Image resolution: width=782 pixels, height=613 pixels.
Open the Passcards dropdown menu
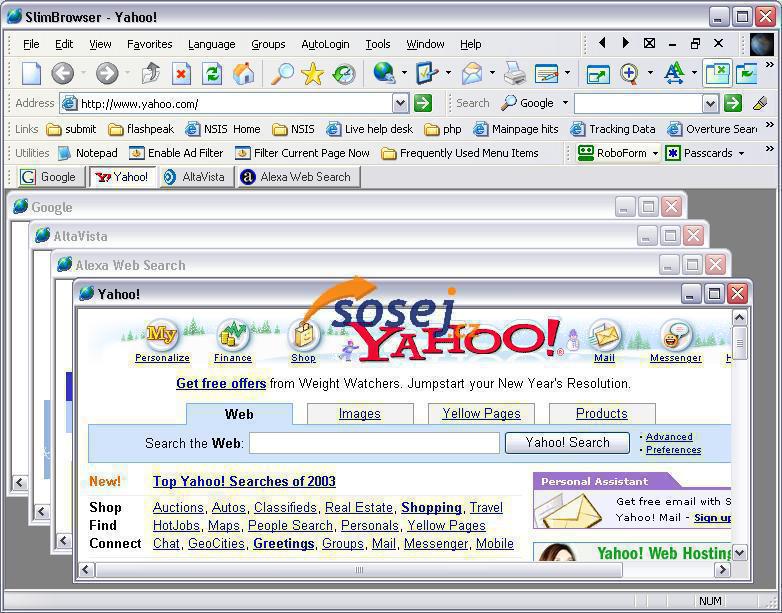click(741, 153)
